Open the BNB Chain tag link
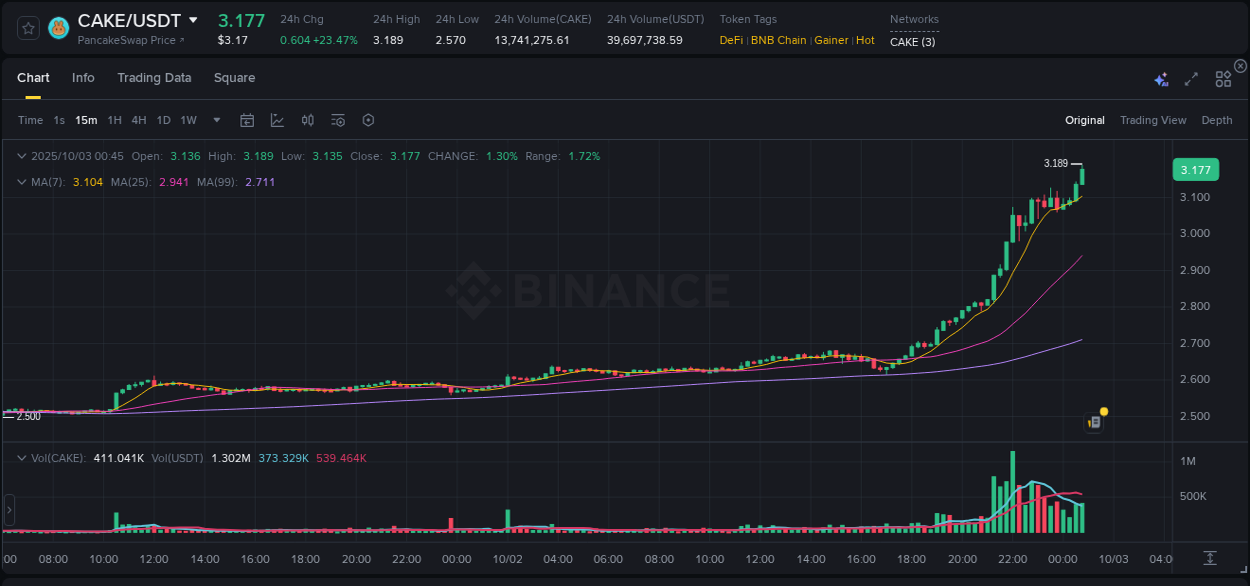Screen dimensions: 1250x586 click(x=779, y=40)
